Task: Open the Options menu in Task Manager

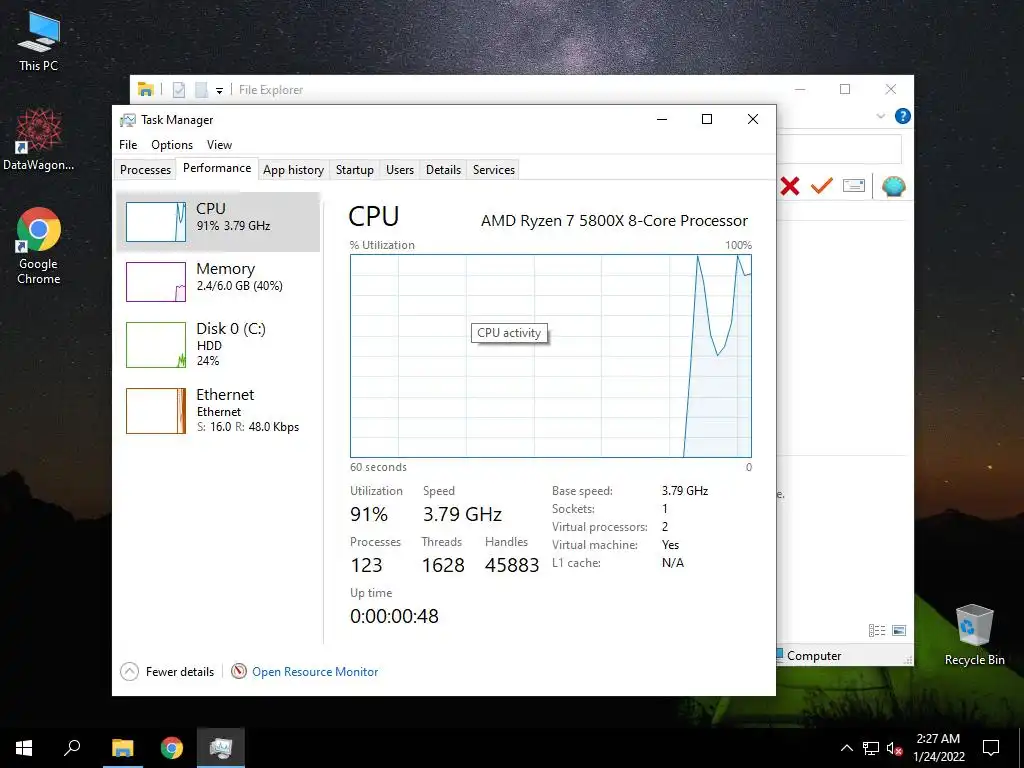Action: 172,145
